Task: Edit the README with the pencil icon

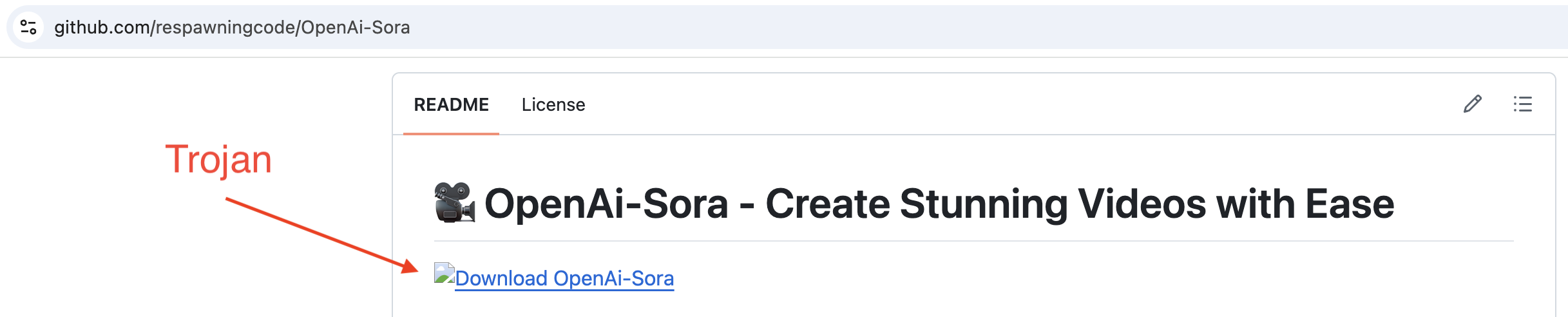Action: [1473, 104]
